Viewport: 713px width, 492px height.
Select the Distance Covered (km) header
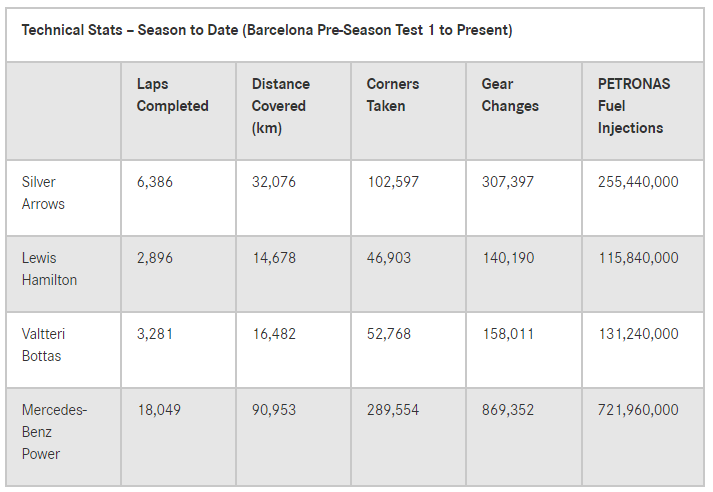[x=281, y=106]
